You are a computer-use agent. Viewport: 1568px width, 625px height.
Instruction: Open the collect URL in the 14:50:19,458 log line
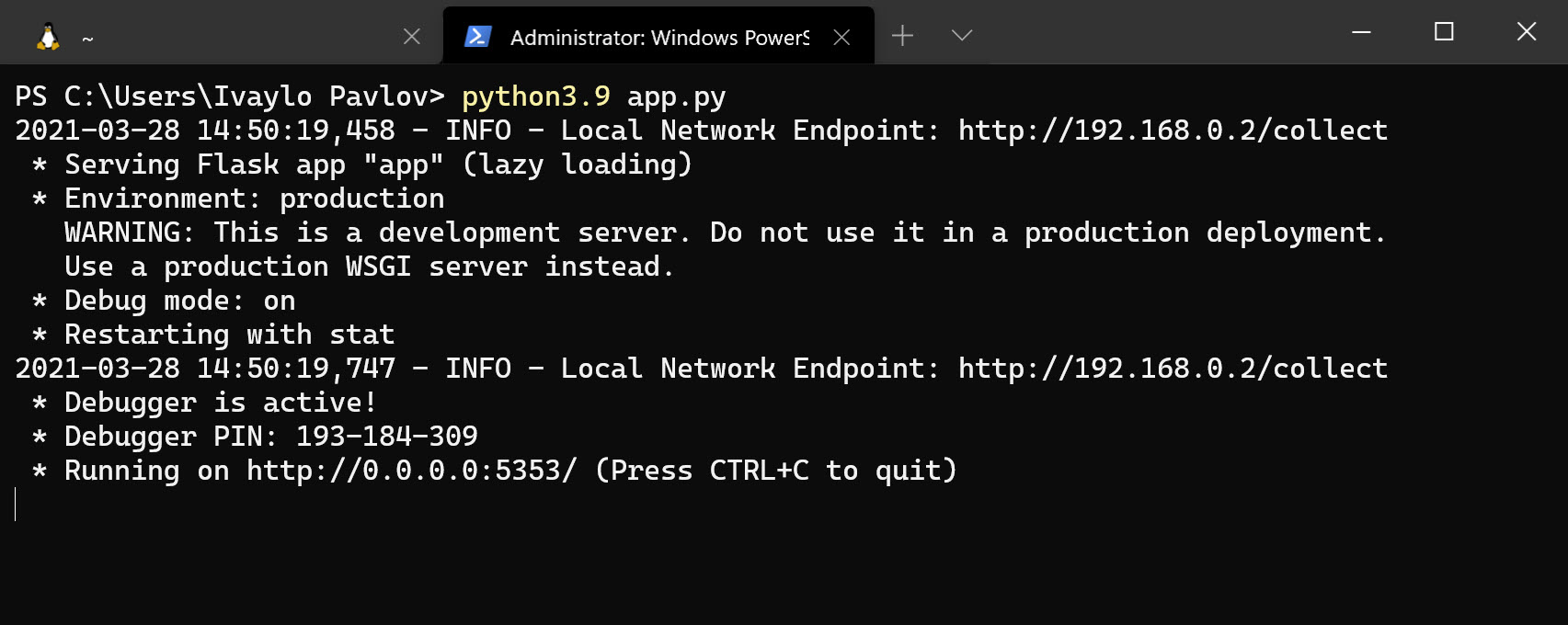[1173, 131]
